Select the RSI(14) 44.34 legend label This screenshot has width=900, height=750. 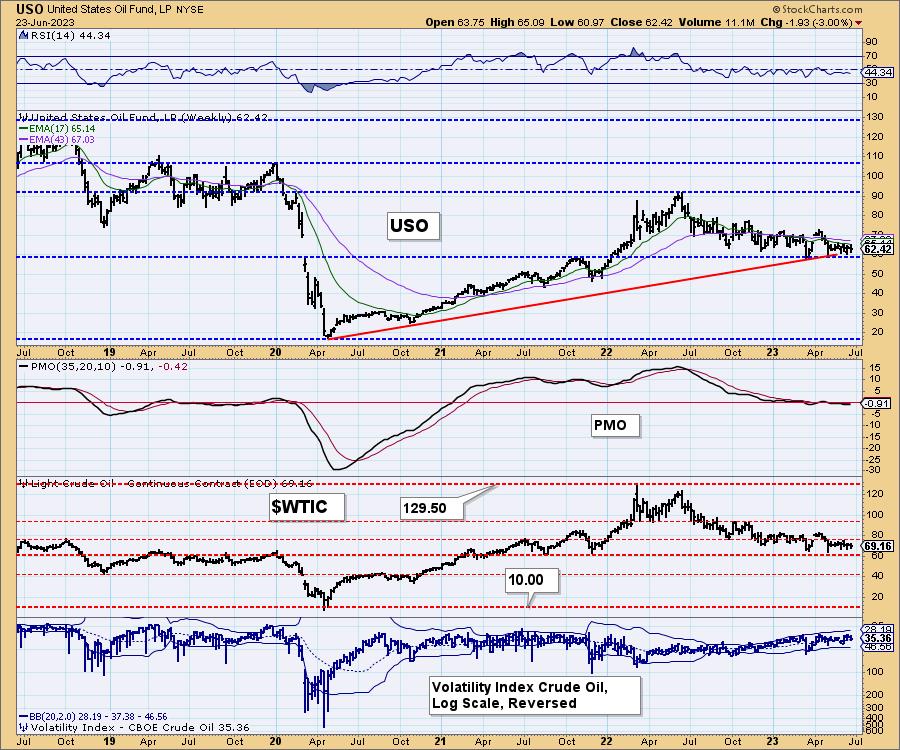pyautogui.click(x=69, y=35)
